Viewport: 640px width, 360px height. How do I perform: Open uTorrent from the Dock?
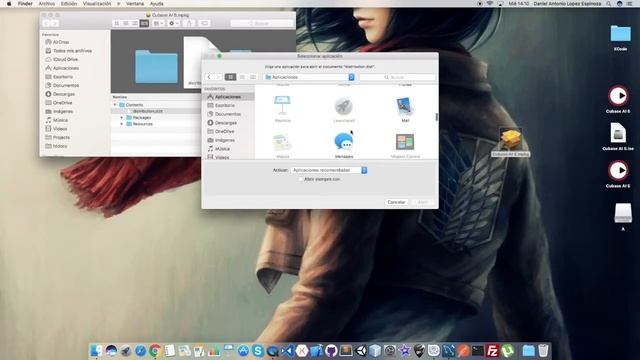(507, 351)
